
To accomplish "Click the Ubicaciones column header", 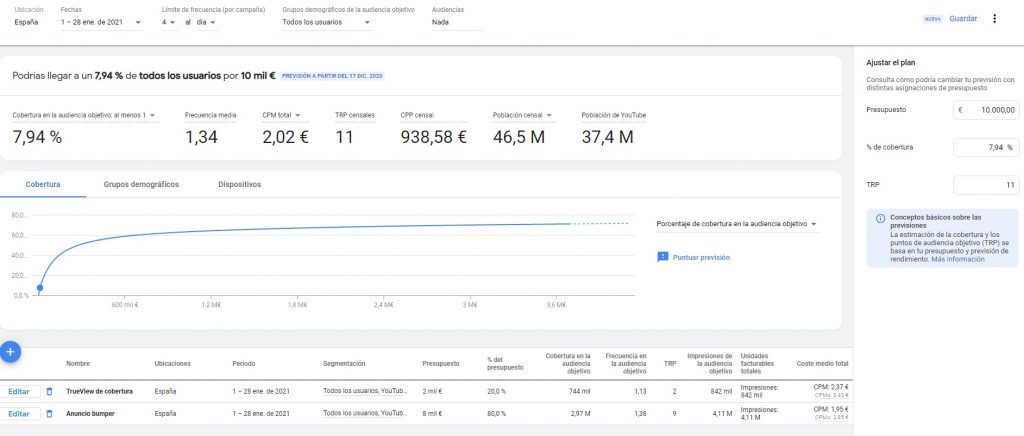I will click(x=172, y=364).
